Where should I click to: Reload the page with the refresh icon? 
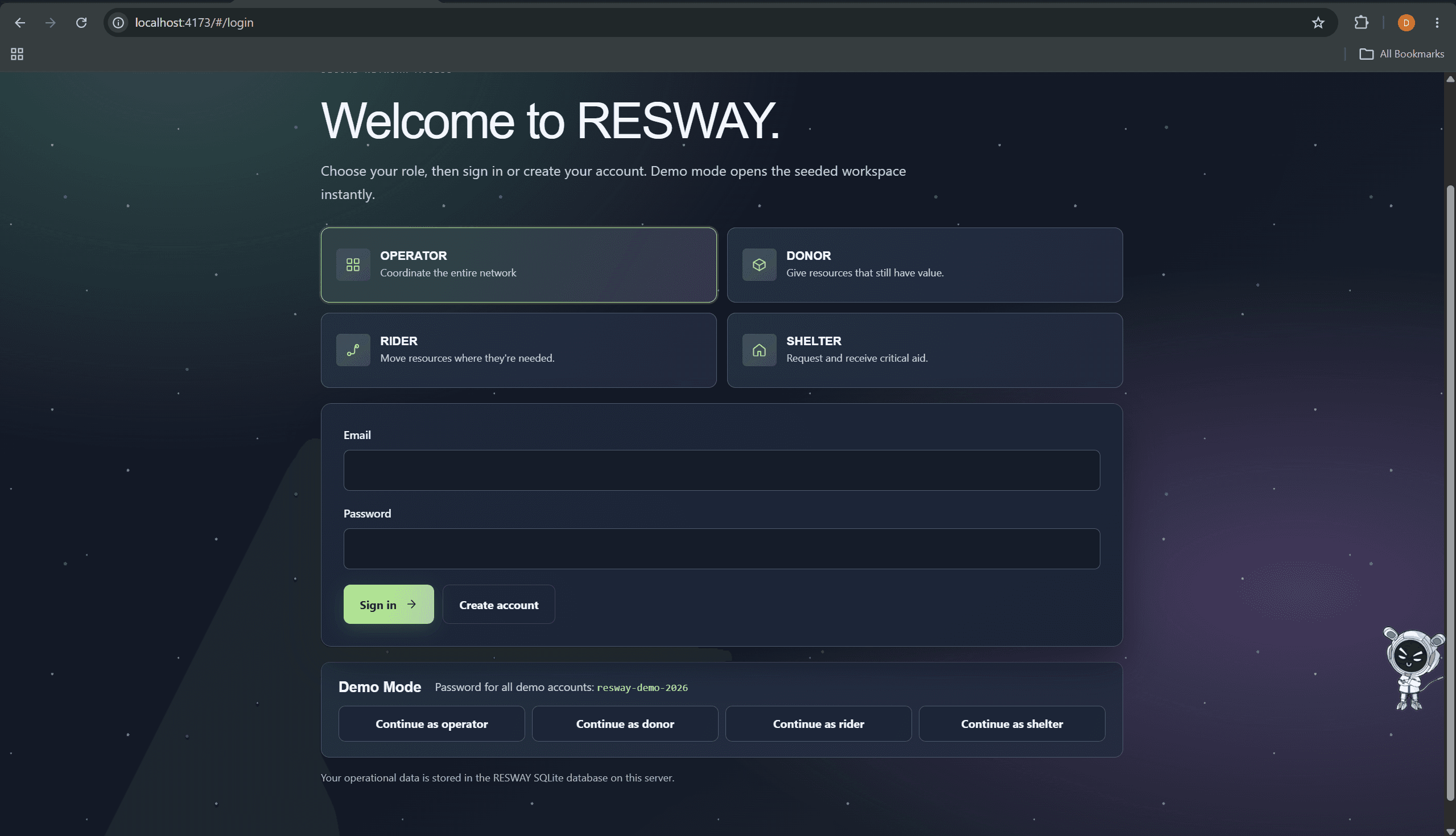[x=81, y=22]
